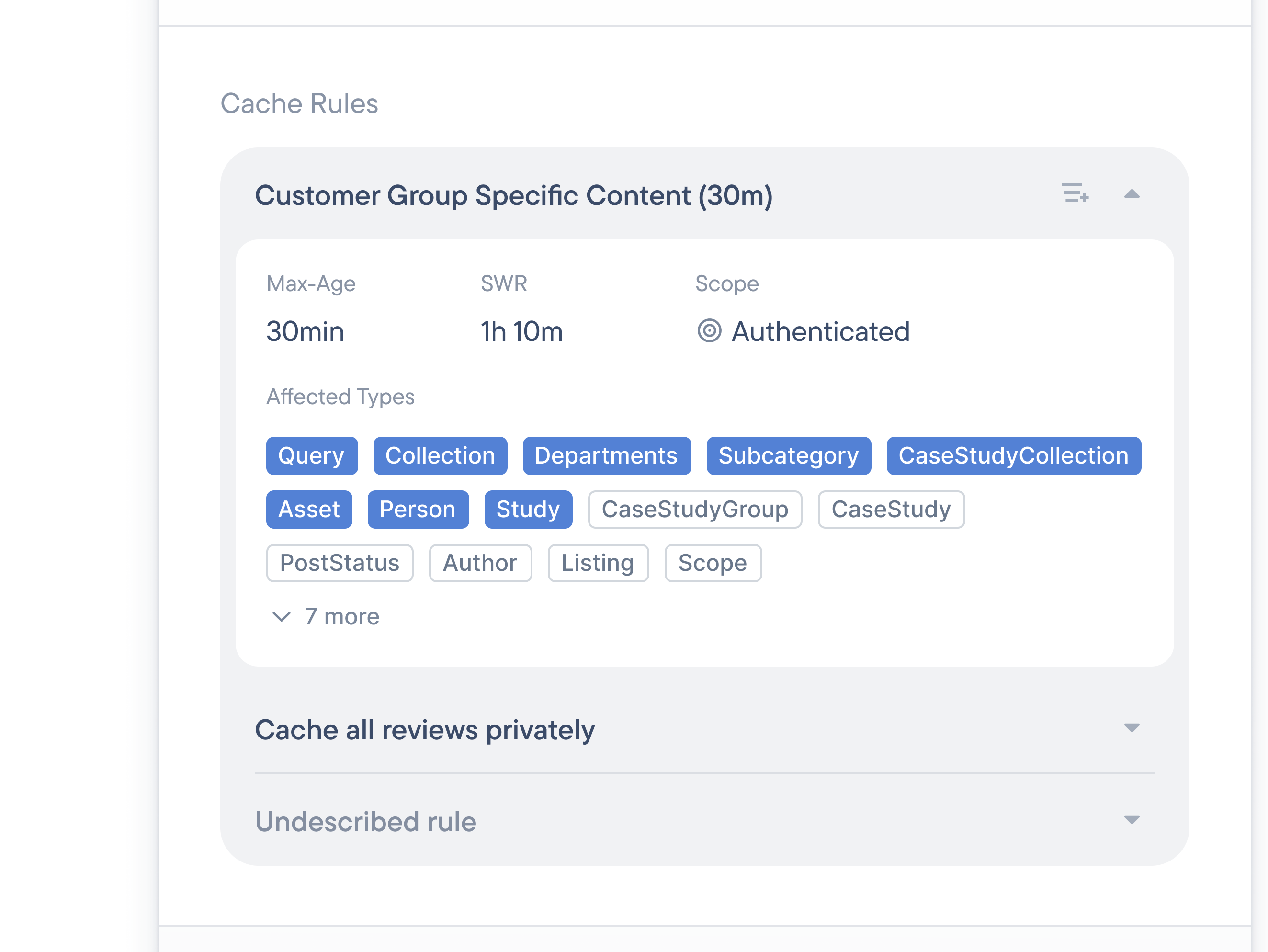Click the Authenticated scope target icon
Image resolution: width=1268 pixels, height=952 pixels.
pos(711,331)
